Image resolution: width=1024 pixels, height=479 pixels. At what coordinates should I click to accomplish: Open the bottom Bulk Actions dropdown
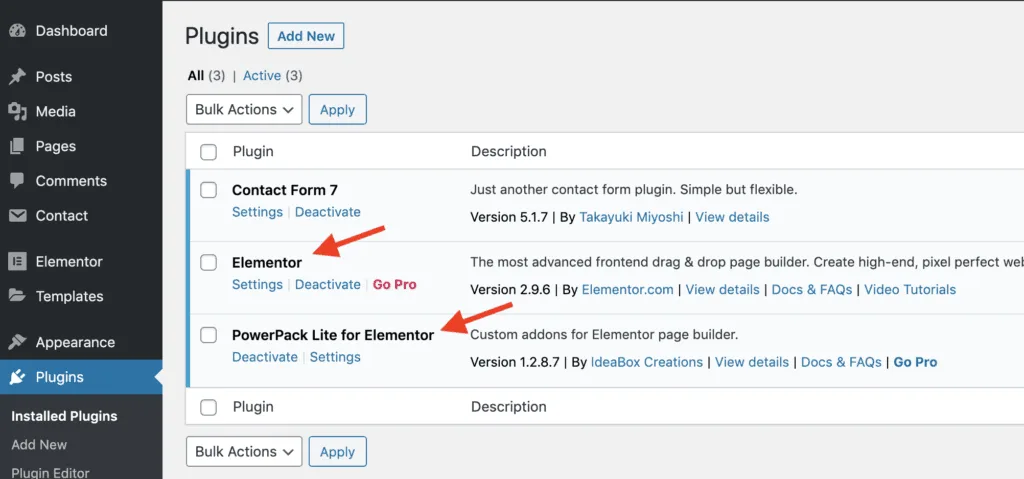tap(244, 452)
